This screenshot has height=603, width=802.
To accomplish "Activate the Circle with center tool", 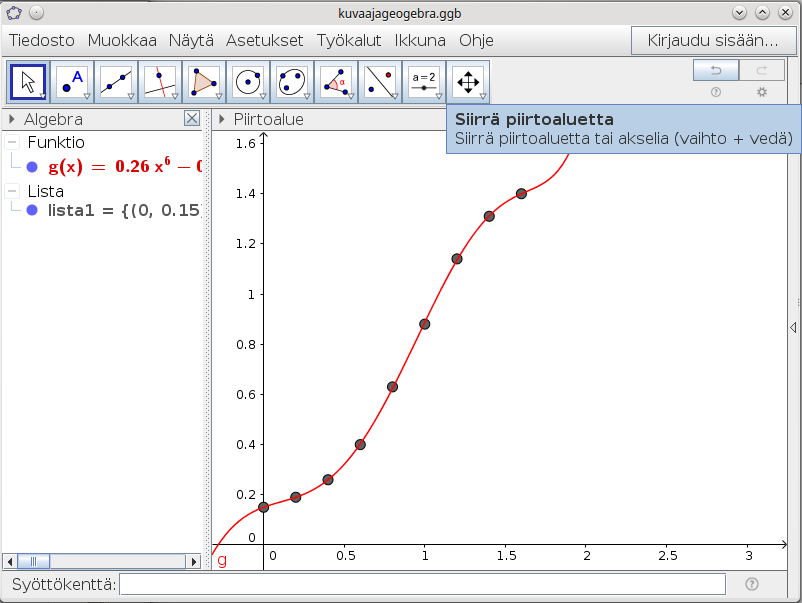I will pos(248,82).
